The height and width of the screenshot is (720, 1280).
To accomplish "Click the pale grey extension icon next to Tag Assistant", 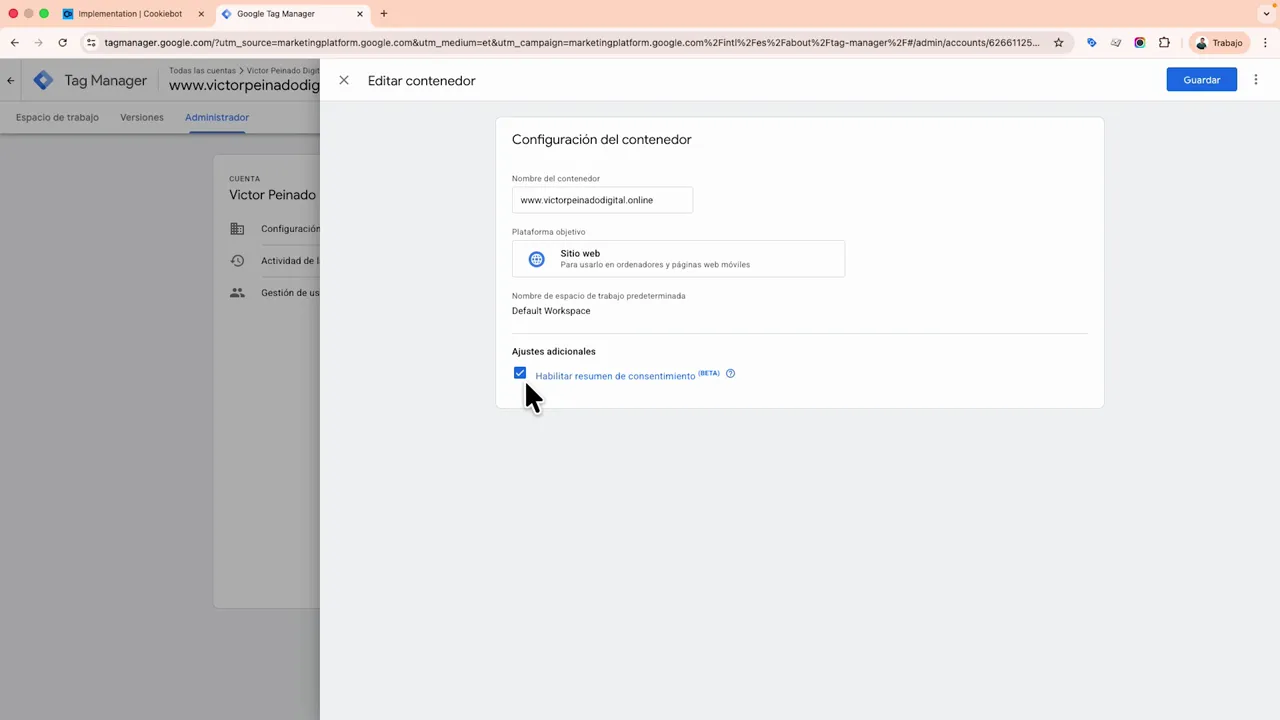I will click(x=1116, y=43).
